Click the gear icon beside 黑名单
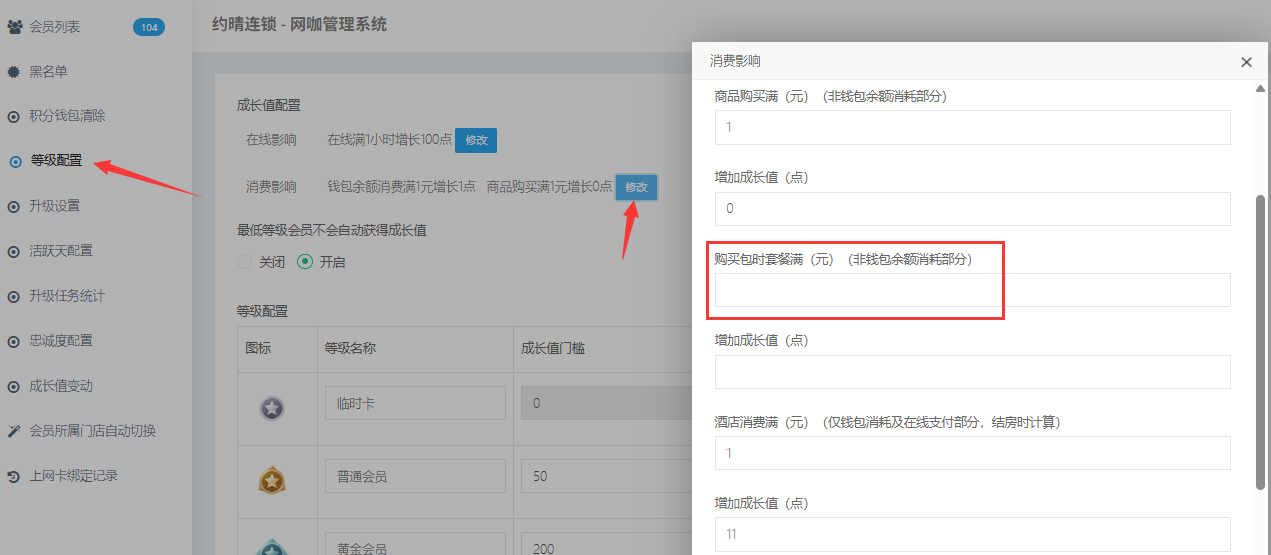This screenshot has height=555, width=1271. pos(14,72)
